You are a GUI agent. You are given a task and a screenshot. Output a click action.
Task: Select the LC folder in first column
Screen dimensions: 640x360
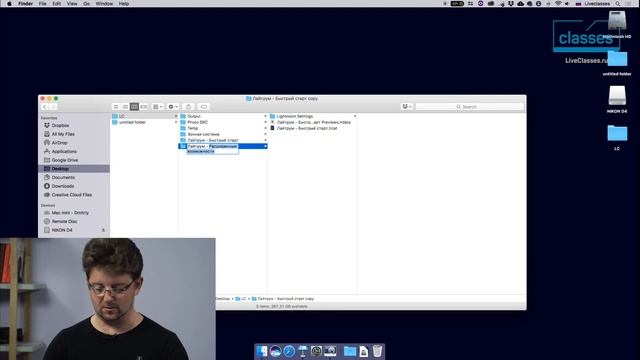click(x=144, y=116)
